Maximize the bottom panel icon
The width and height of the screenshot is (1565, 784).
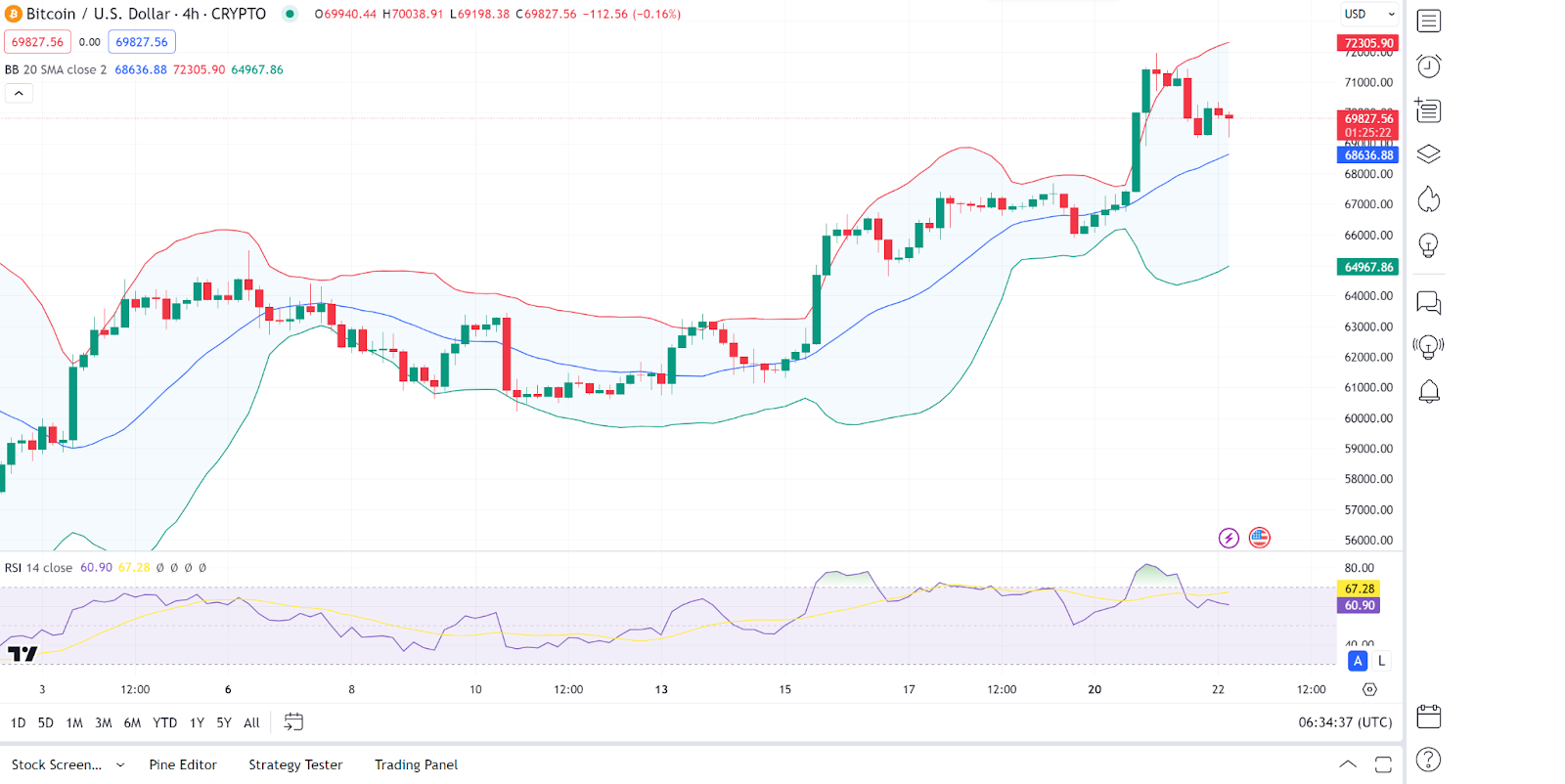[x=1383, y=764]
